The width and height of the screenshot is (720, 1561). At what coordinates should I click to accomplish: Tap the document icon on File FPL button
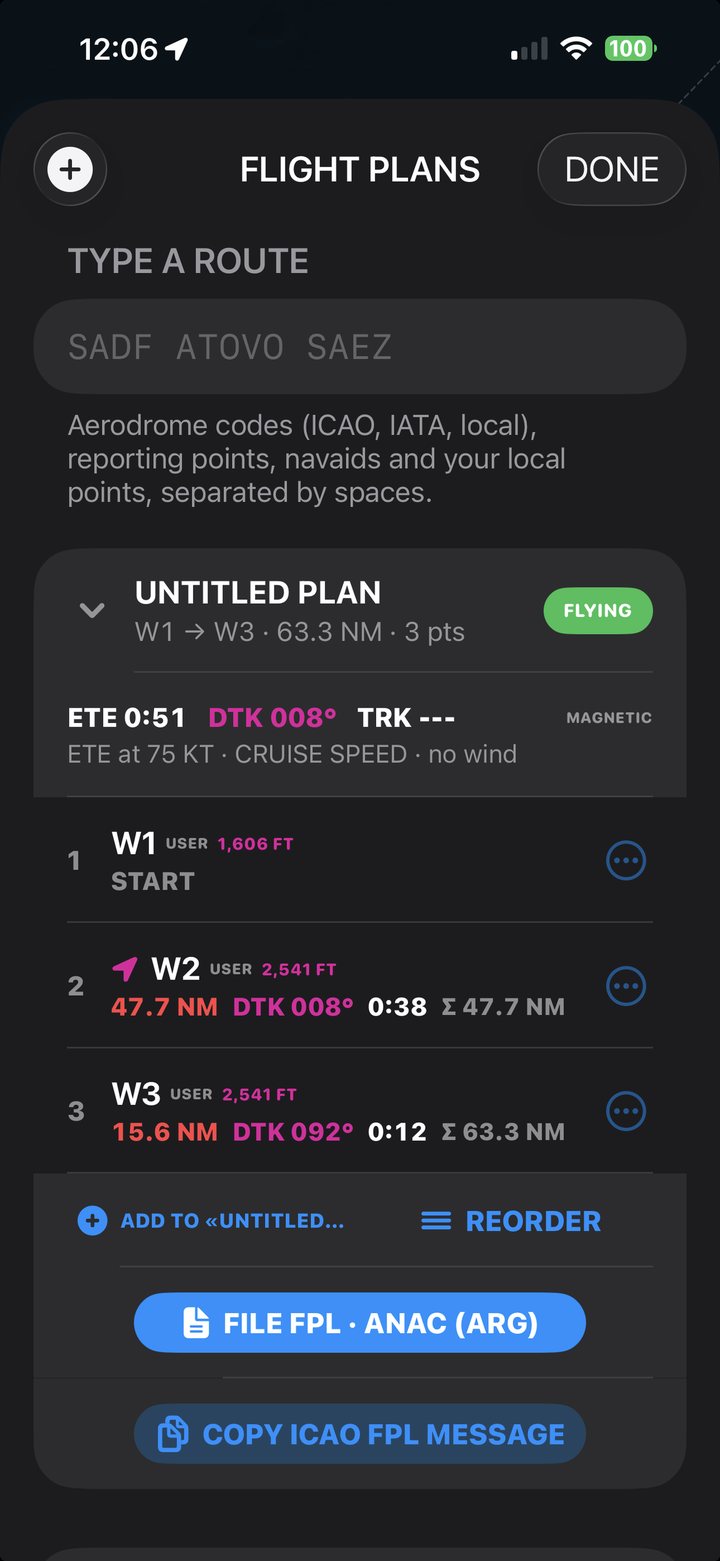pos(196,1323)
